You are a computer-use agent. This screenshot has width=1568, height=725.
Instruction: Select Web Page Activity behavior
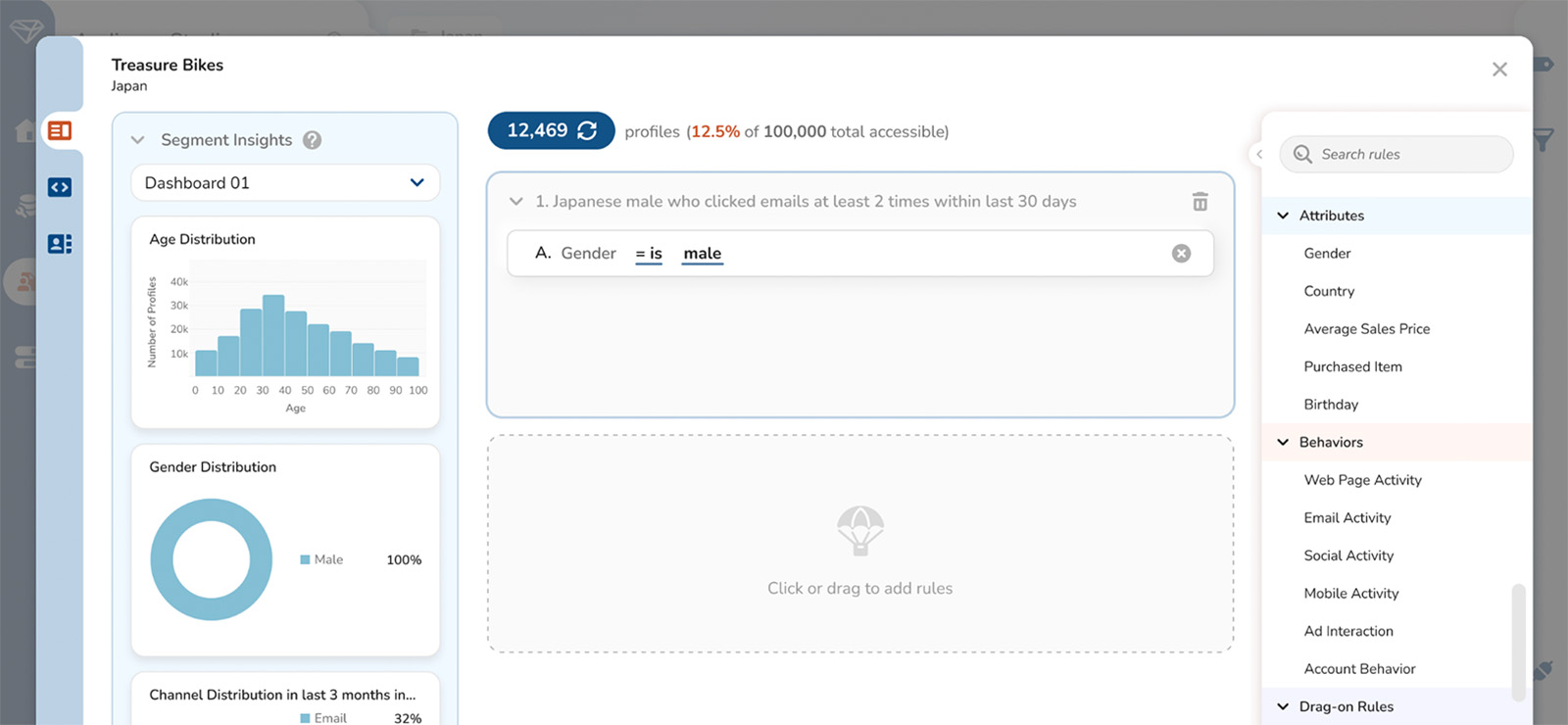tap(1362, 480)
